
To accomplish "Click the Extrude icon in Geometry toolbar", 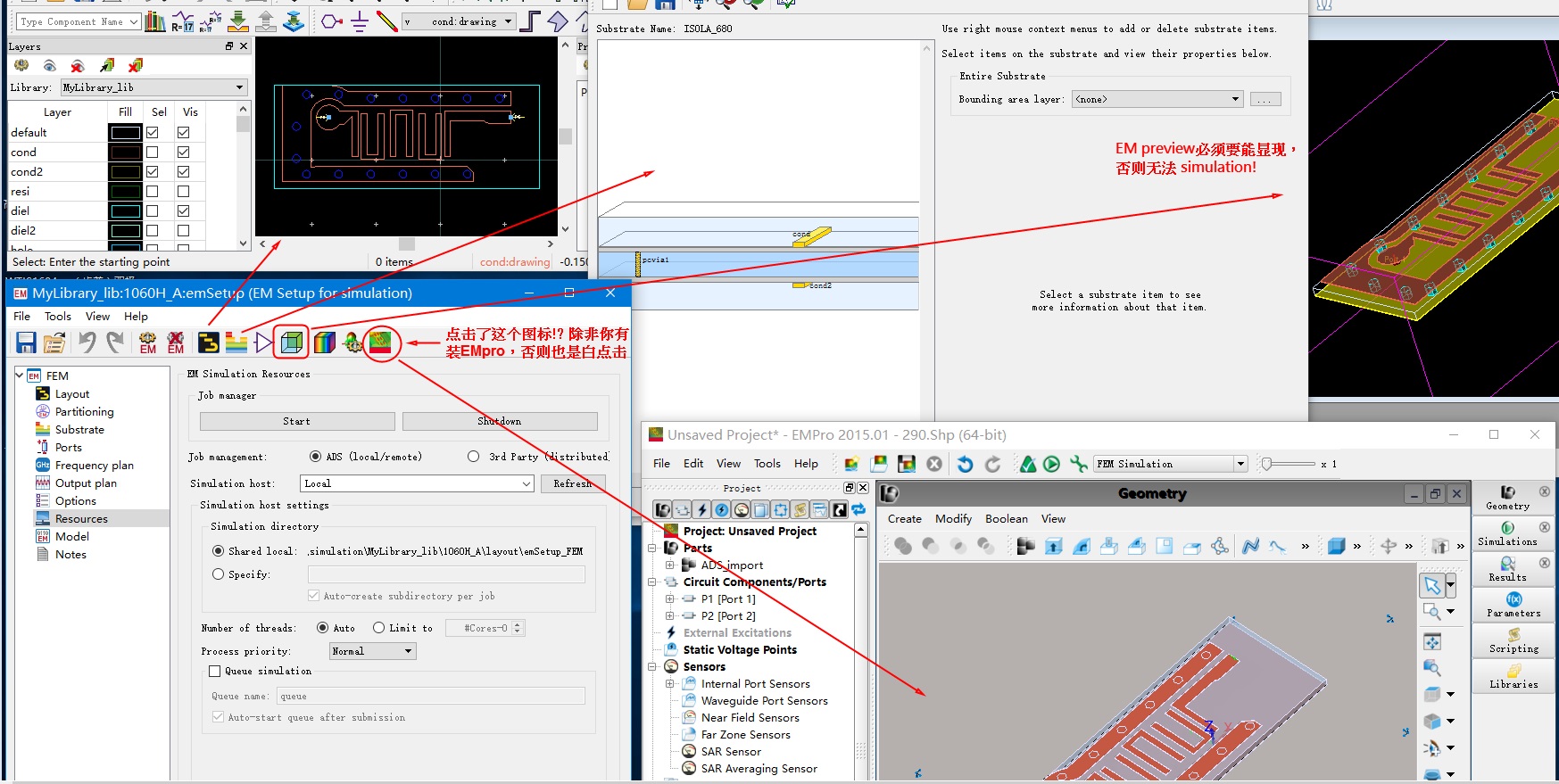I will [x=1054, y=546].
